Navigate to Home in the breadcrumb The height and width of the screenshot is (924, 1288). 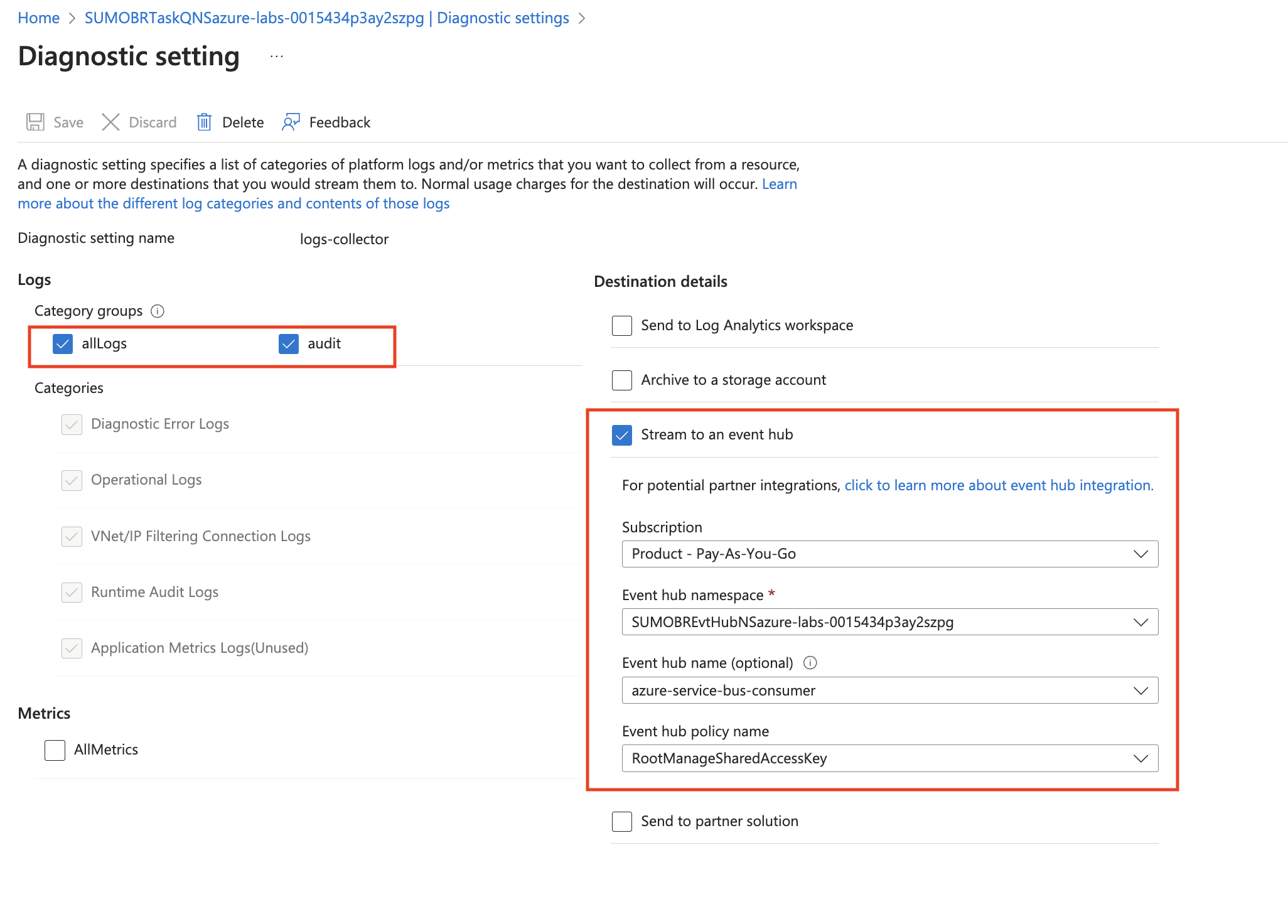[x=38, y=18]
